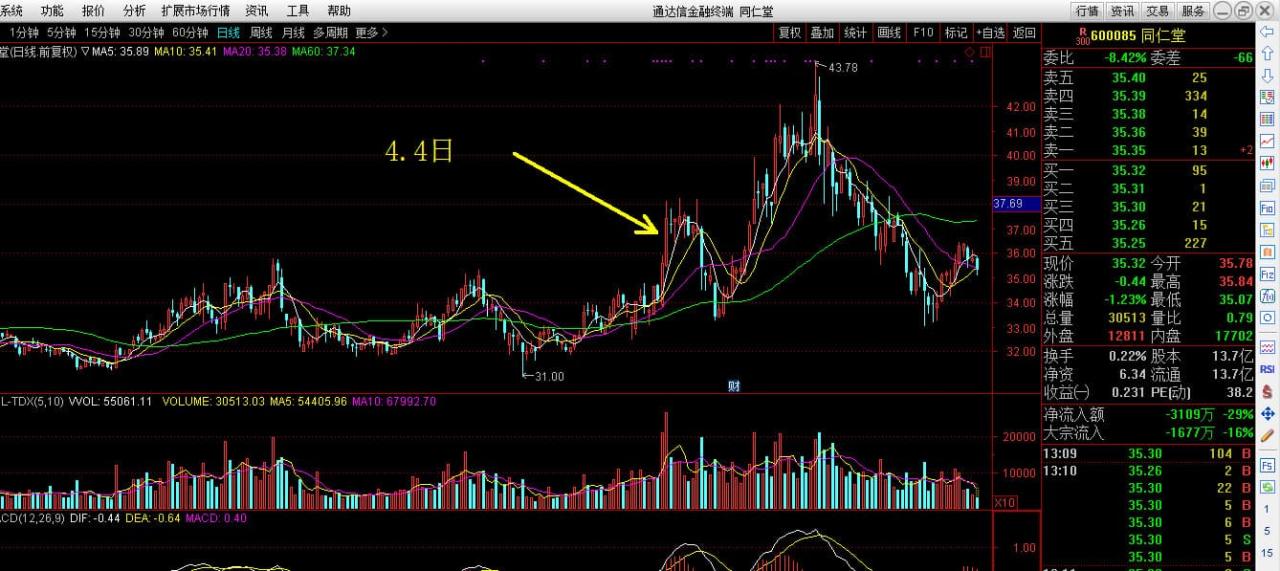Add stock with +自选 button
The height and width of the screenshot is (571, 1280).
pos(990,33)
